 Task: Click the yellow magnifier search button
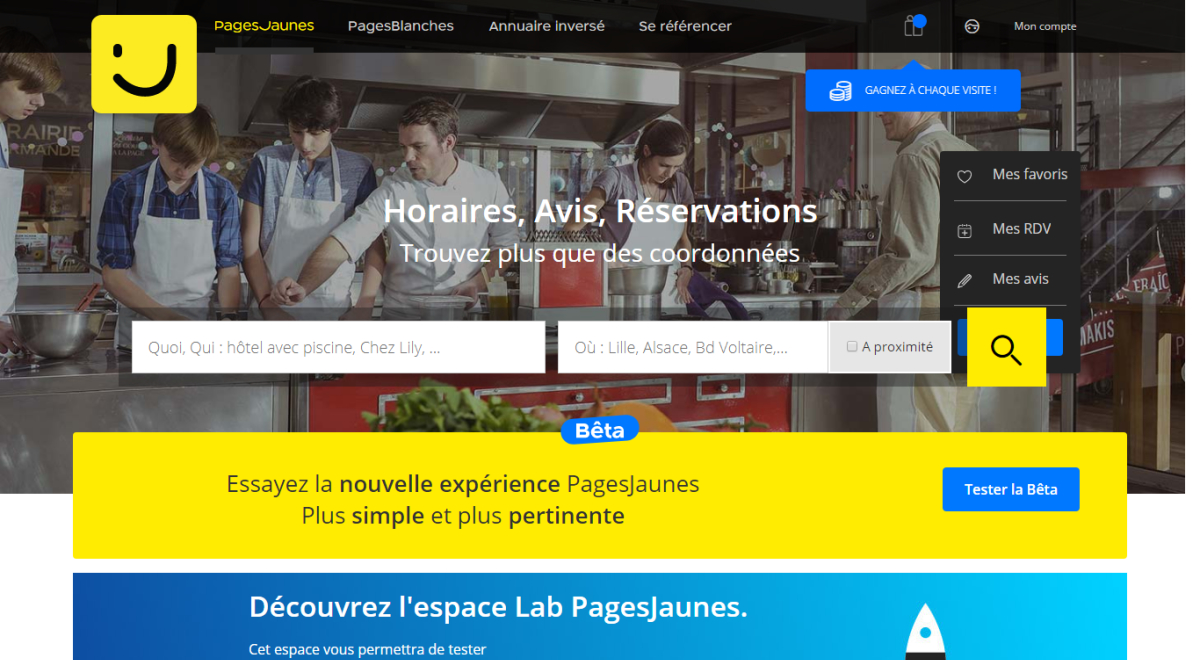(1006, 347)
